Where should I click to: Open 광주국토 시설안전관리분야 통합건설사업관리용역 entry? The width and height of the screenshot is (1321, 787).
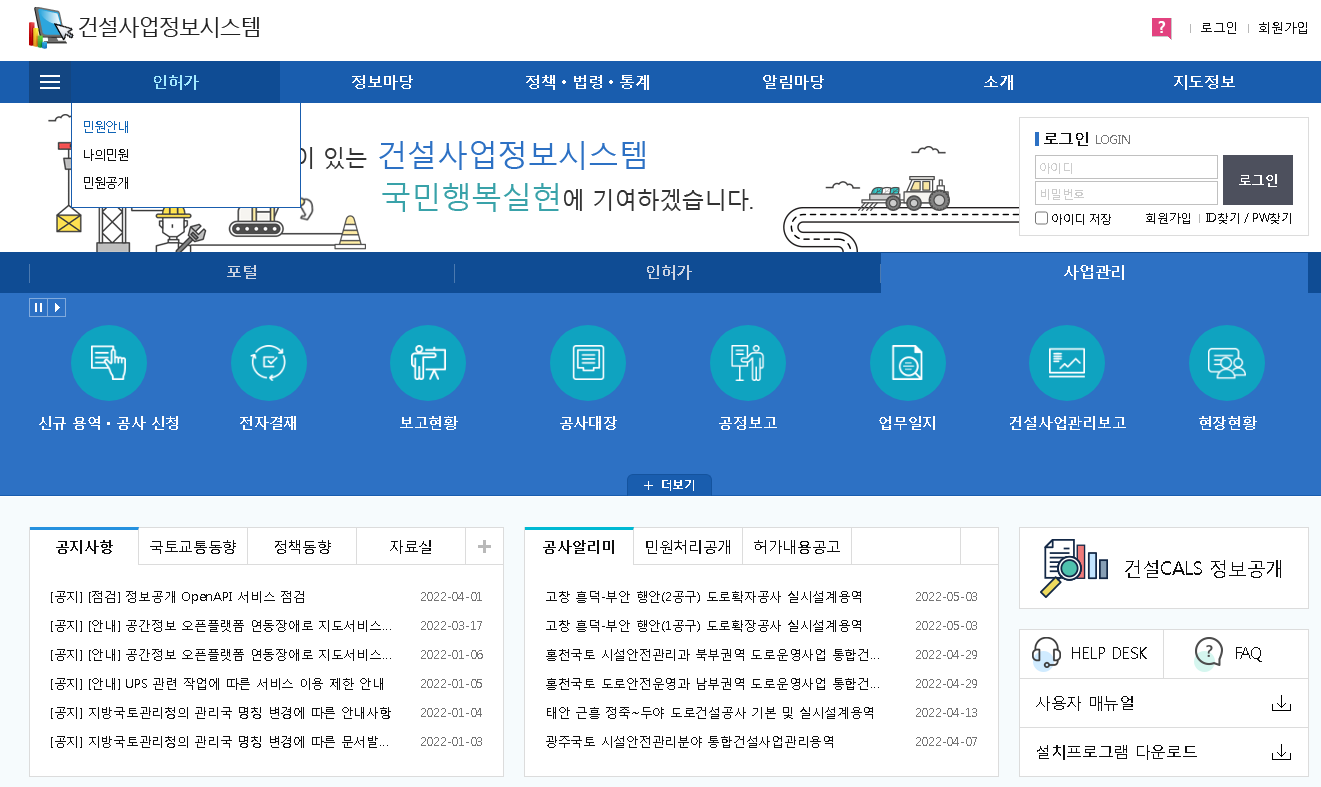(690, 742)
